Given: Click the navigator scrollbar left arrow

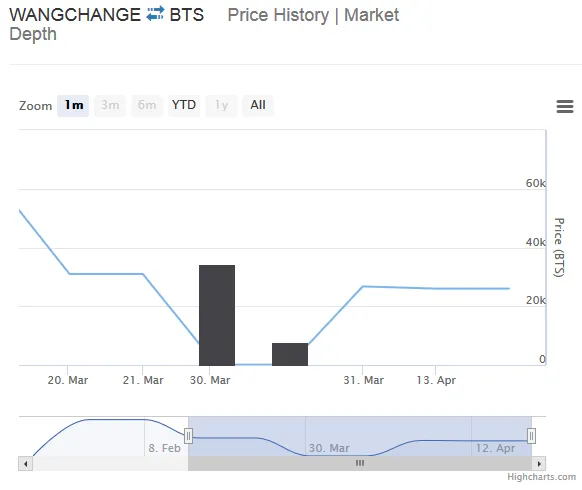Looking at the screenshot, I should tap(26, 464).
